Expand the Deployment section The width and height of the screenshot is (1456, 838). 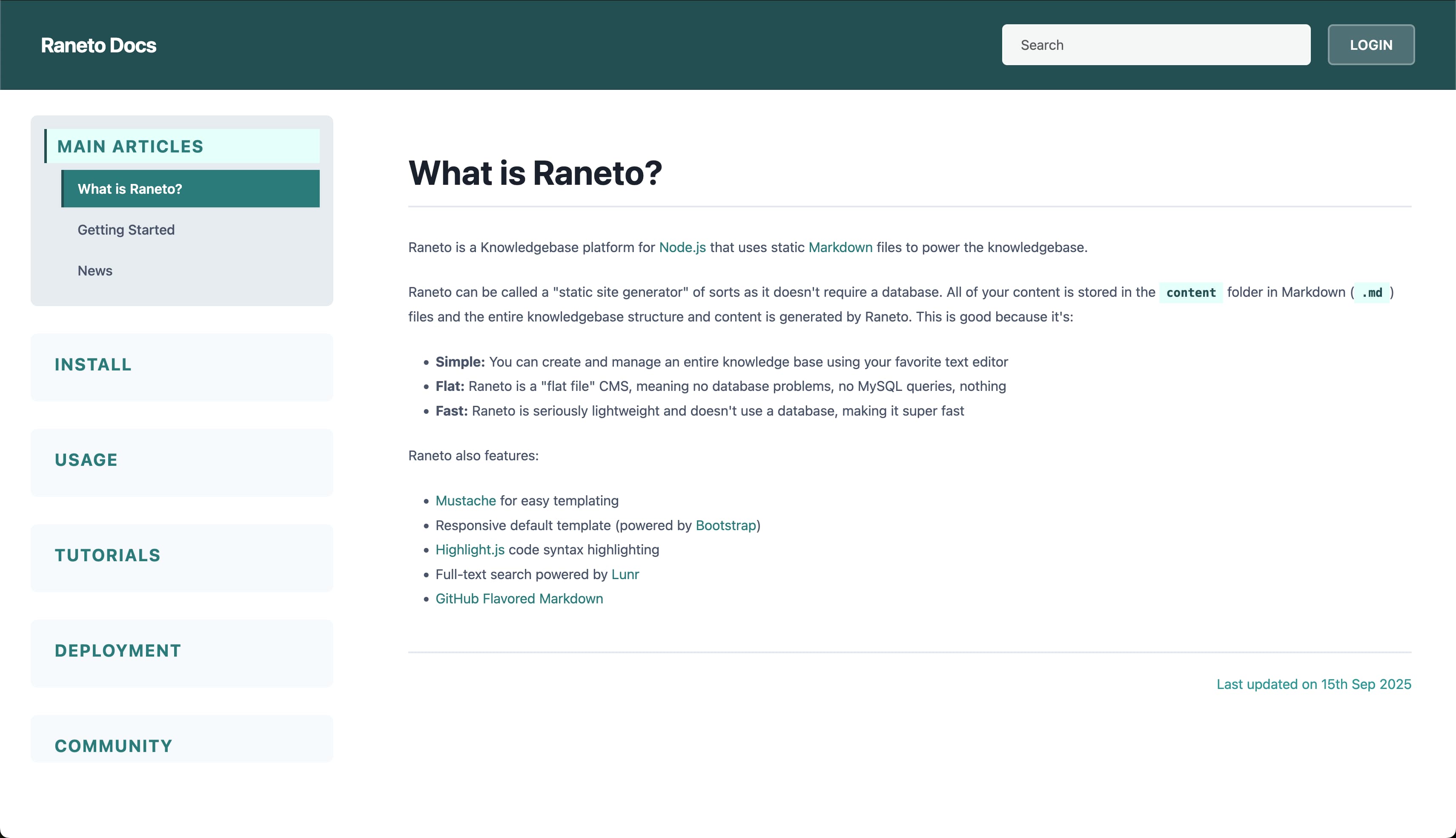click(x=118, y=650)
